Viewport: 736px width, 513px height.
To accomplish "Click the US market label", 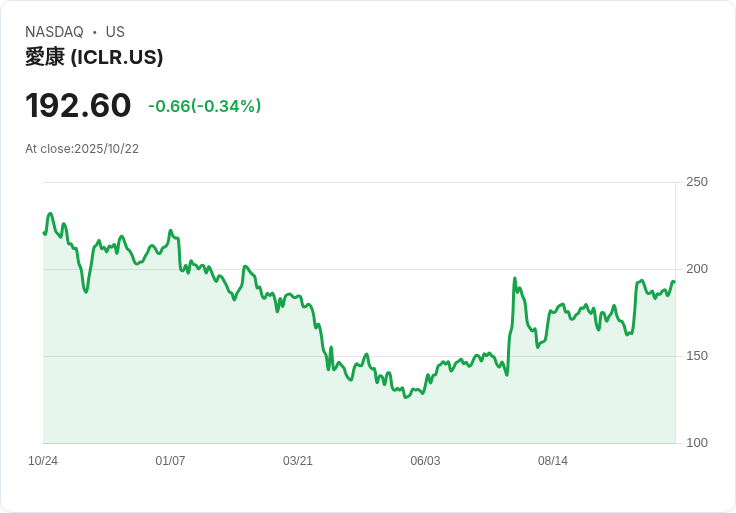I will pos(115,32).
